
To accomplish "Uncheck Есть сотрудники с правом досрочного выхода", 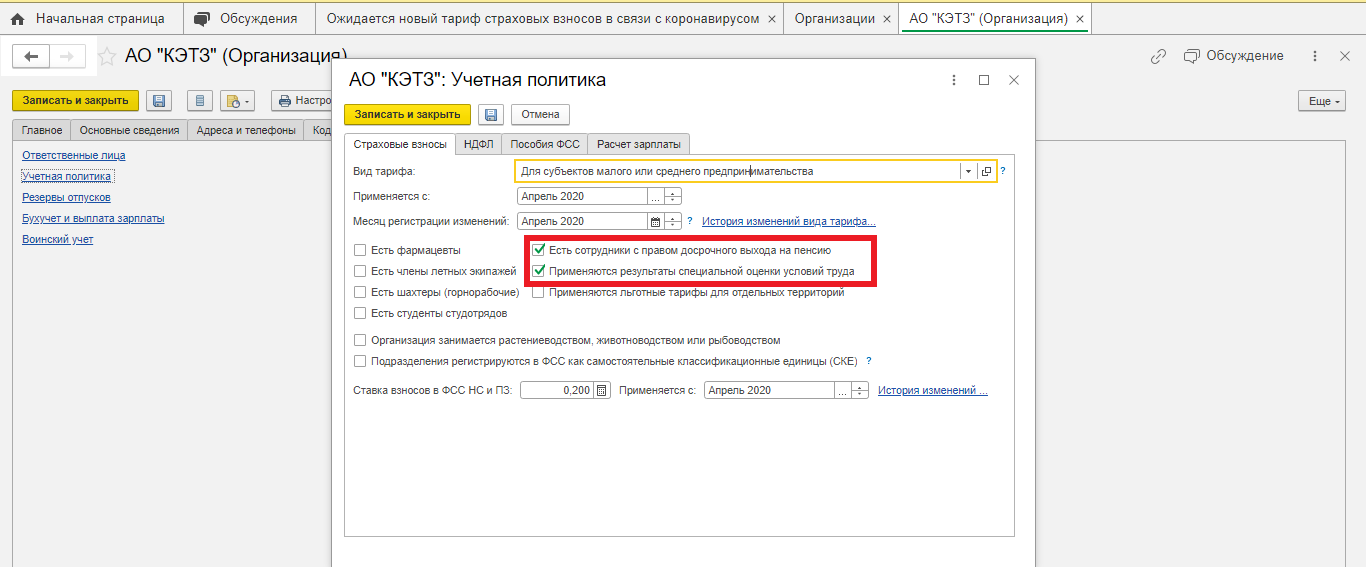I will pyautogui.click(x=539, y=250).
